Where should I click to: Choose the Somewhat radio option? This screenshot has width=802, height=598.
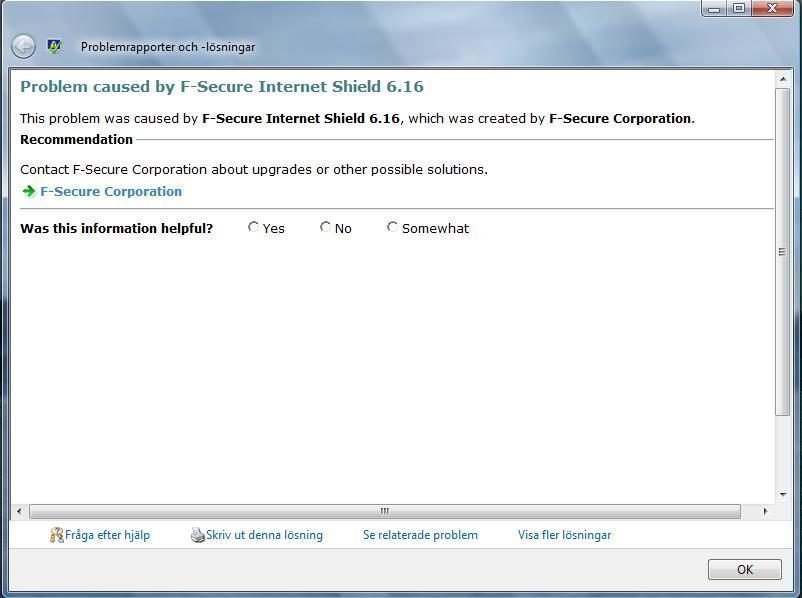(x=392, y=227)
